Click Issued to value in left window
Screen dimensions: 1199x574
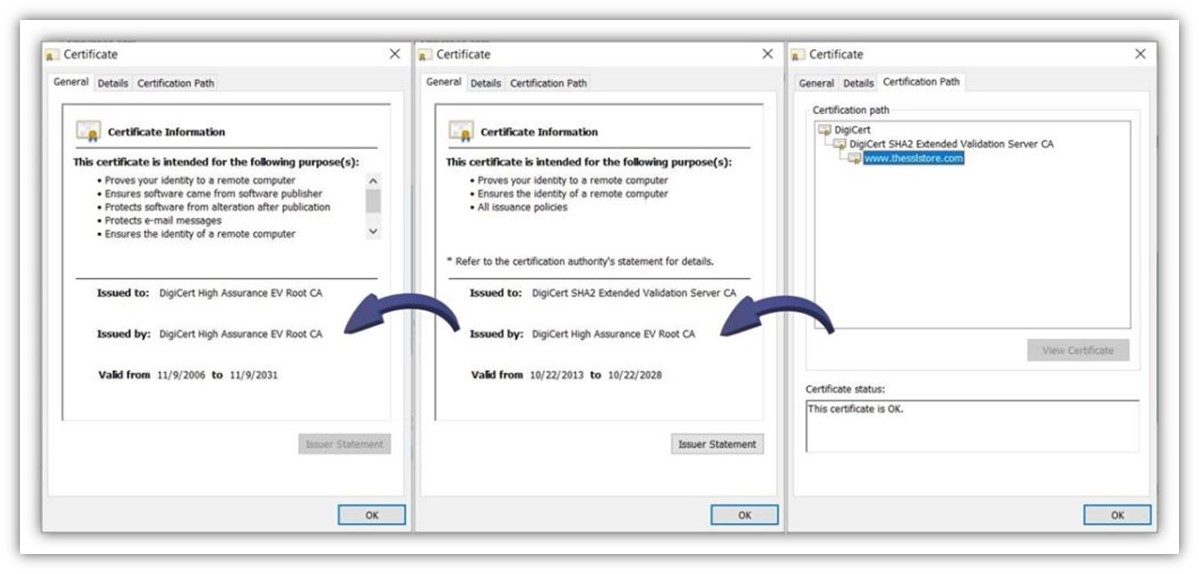point(241,293)
